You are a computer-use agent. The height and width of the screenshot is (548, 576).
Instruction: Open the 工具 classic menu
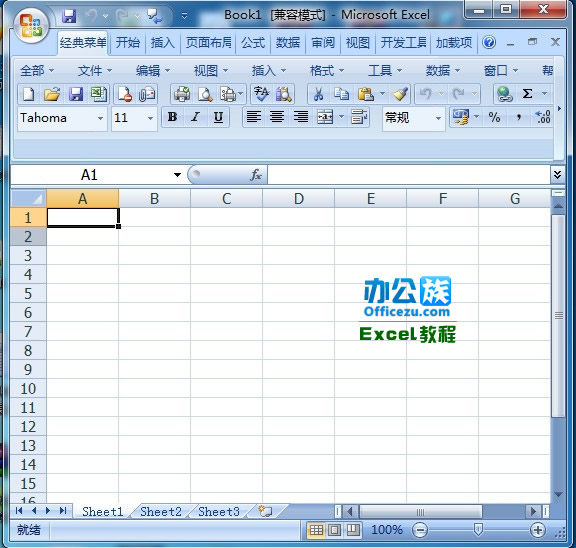385,70
